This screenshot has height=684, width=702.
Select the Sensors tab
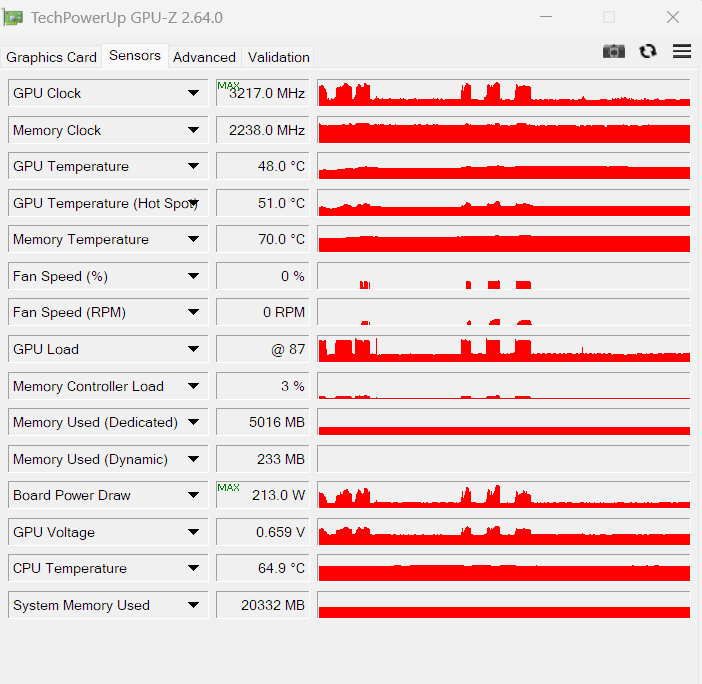tap(135, 56)
